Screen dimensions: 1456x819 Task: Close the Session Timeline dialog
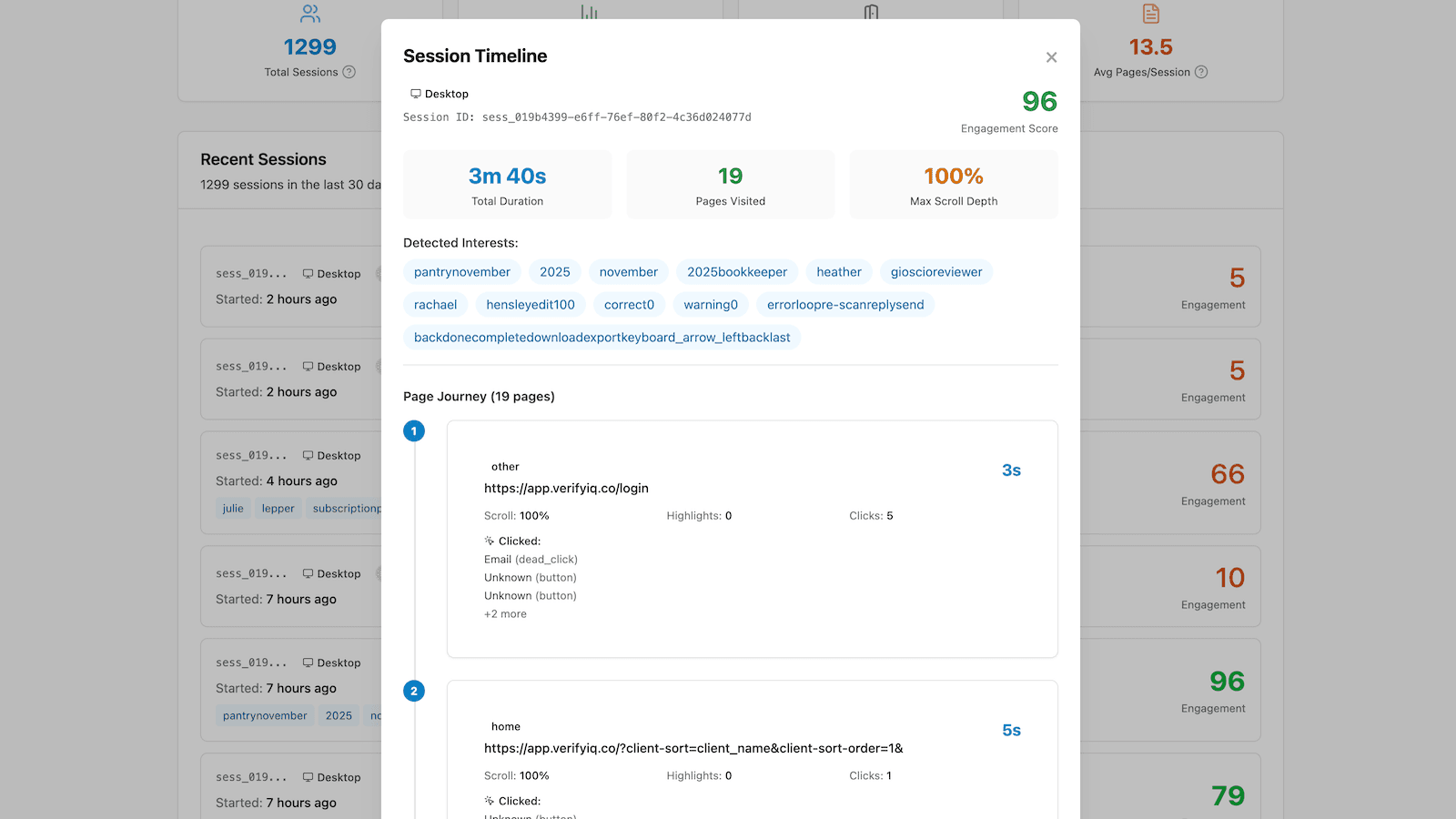1051,56
